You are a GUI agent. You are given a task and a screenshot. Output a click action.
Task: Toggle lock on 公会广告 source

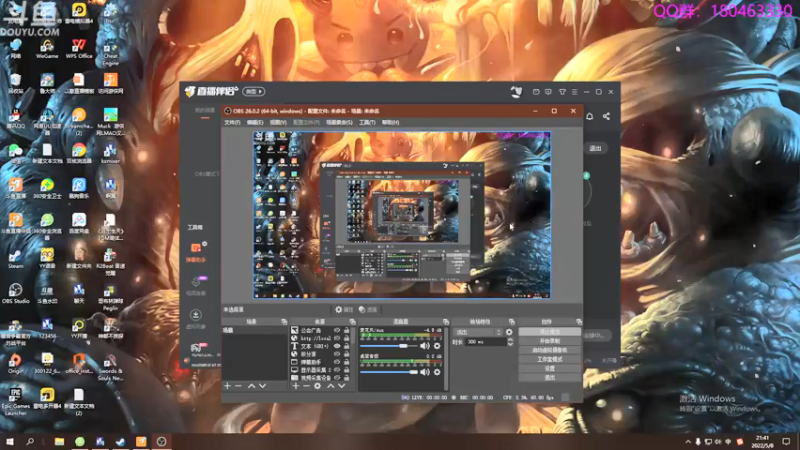(346, 331)
